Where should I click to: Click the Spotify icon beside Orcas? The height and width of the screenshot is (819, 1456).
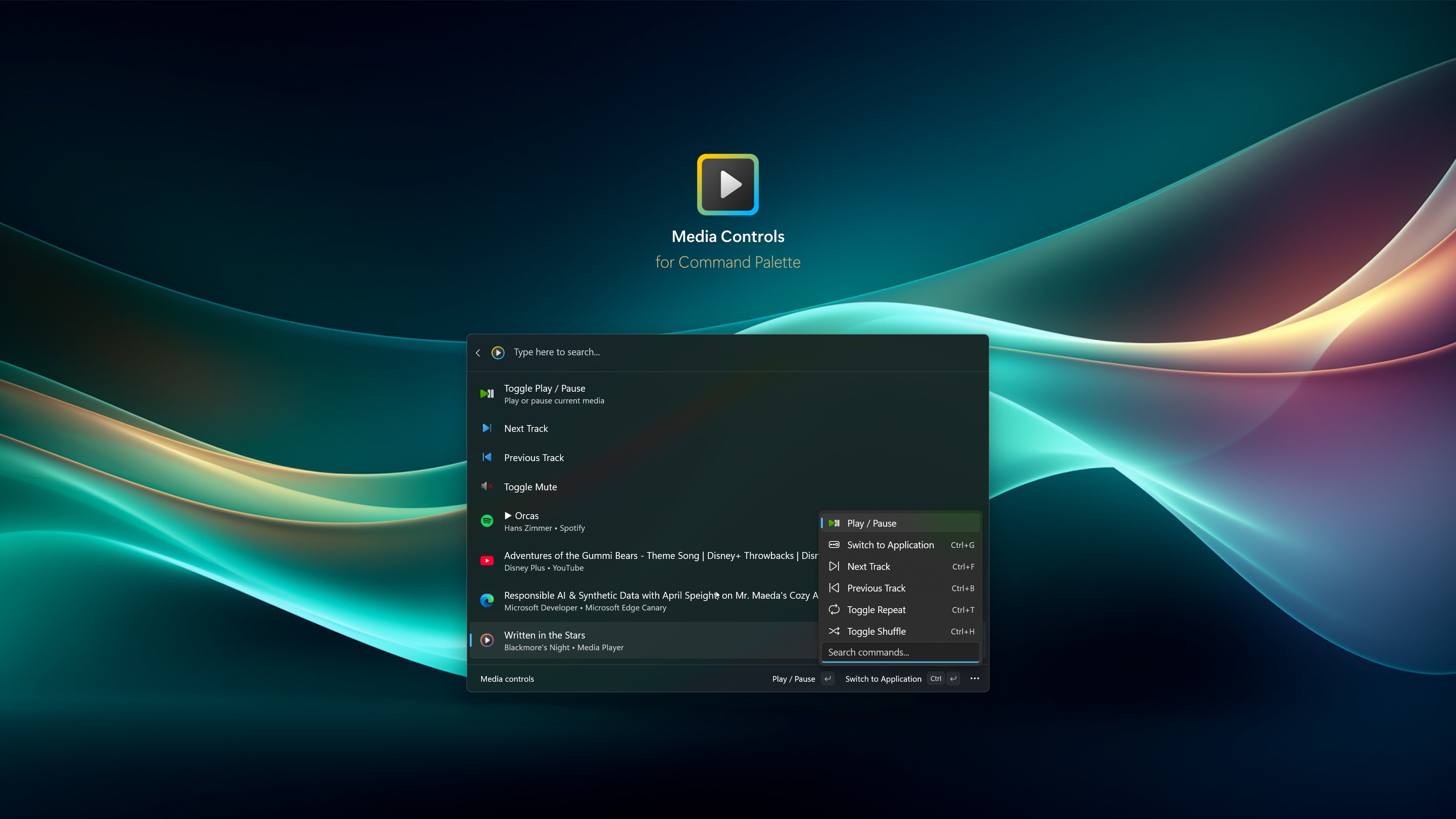(x=486, y=521)
